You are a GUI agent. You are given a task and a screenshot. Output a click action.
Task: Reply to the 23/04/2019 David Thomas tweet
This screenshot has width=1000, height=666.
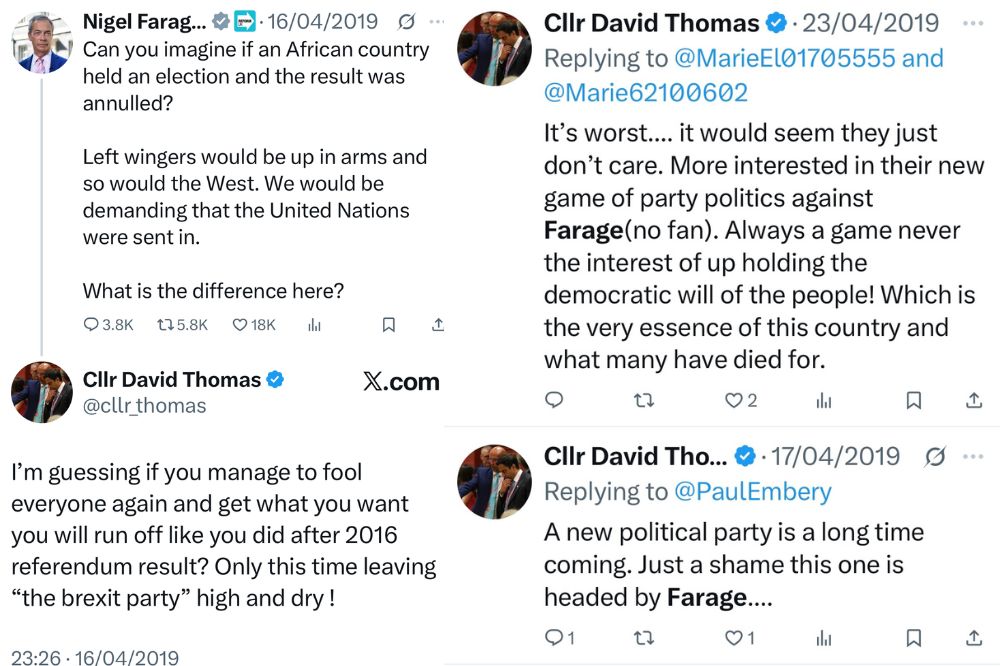(554, 401)
